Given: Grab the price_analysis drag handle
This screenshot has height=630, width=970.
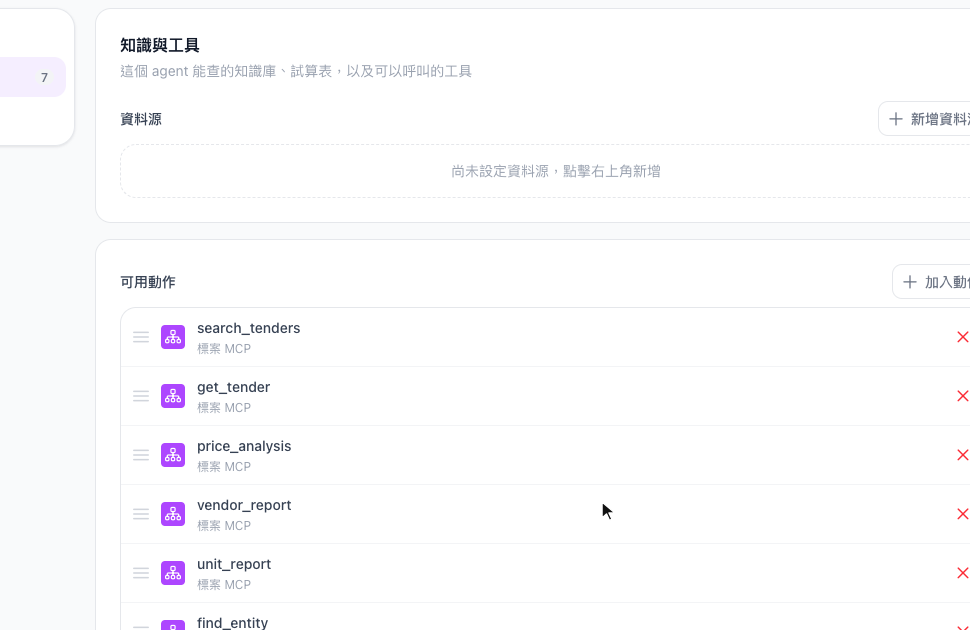Looking at the screenshot, I should [x=141, y=455].
